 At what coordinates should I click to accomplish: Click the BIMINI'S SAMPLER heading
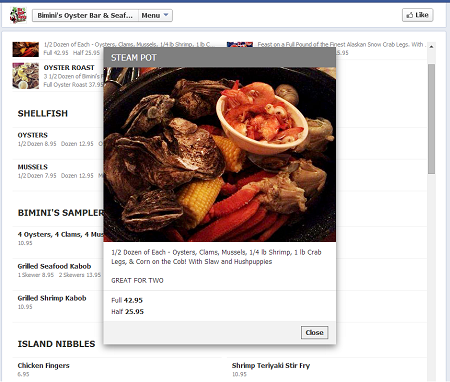[x=61, y=213]
